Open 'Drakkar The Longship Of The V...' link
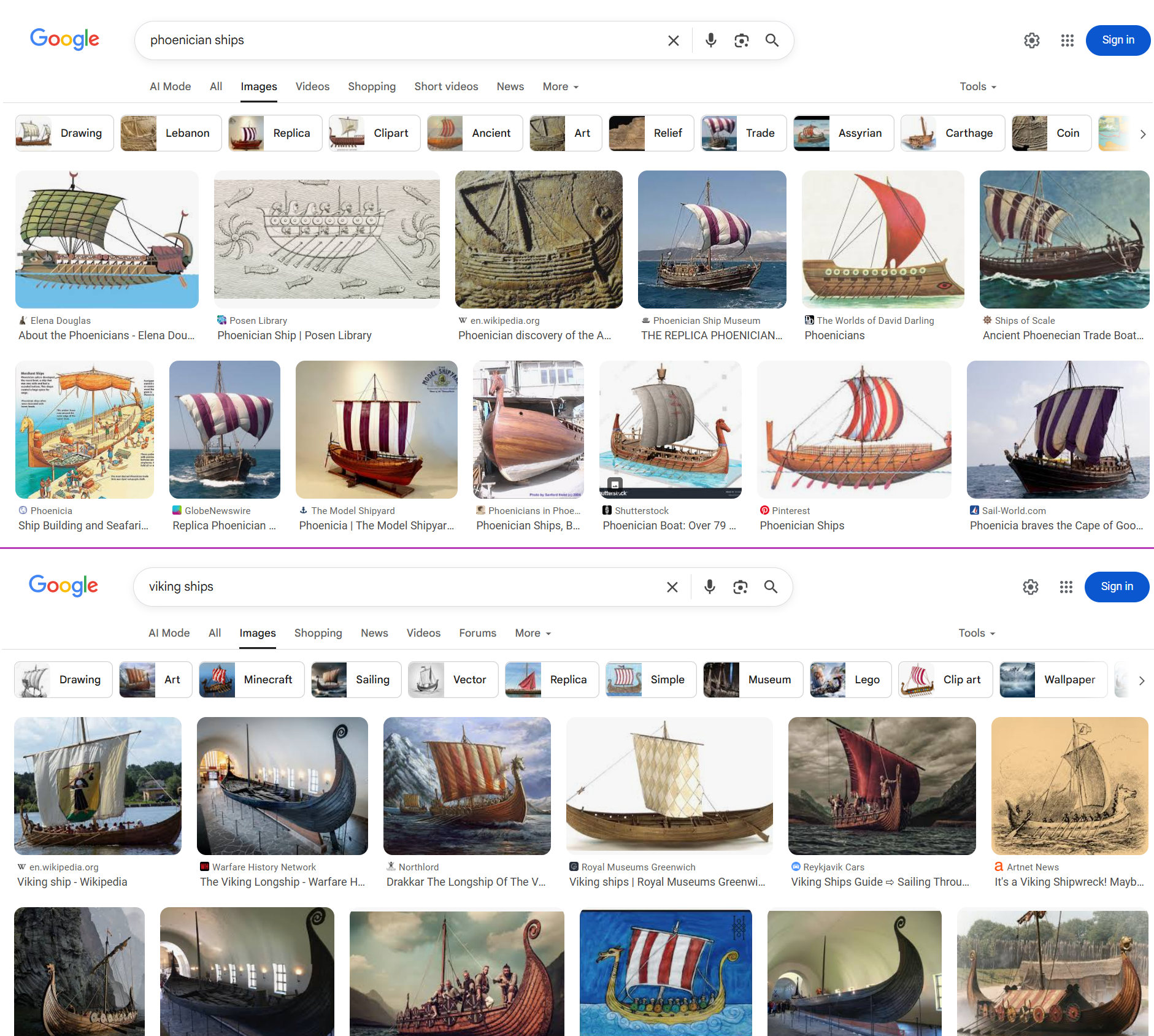Image resolution: width=1154 pixels, height=1036 pixels. (466, 882)
